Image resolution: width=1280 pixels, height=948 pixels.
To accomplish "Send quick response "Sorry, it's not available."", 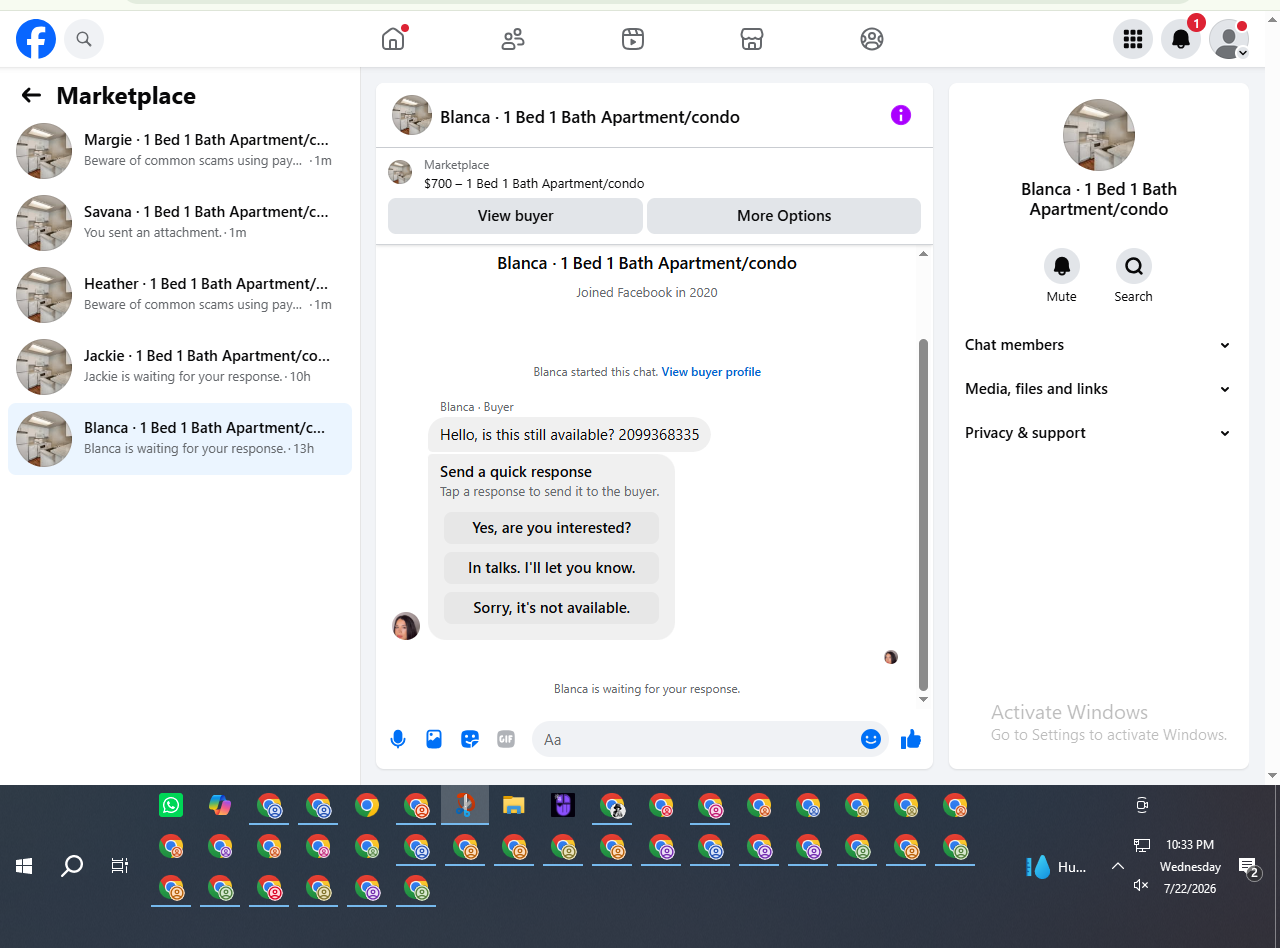I will click(x=552, y=608).
